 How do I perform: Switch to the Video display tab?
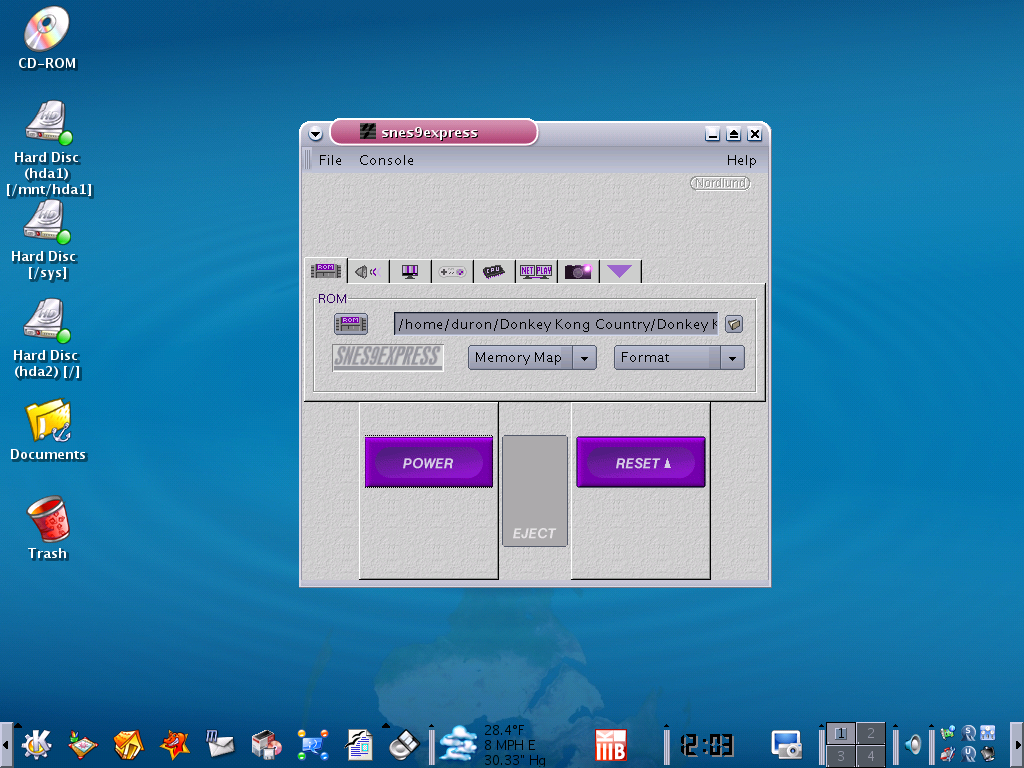[410, 271]
